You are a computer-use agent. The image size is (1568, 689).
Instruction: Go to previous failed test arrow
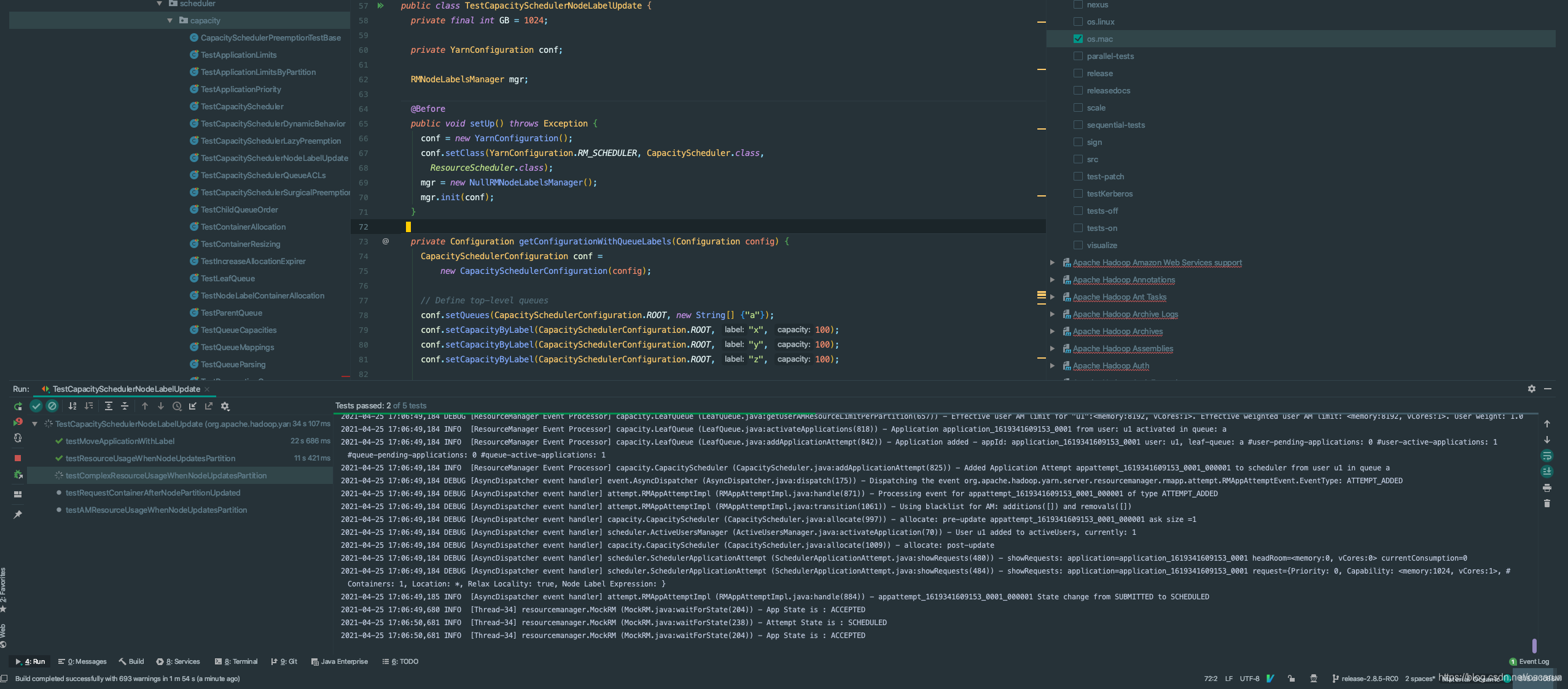pos(145,406)
